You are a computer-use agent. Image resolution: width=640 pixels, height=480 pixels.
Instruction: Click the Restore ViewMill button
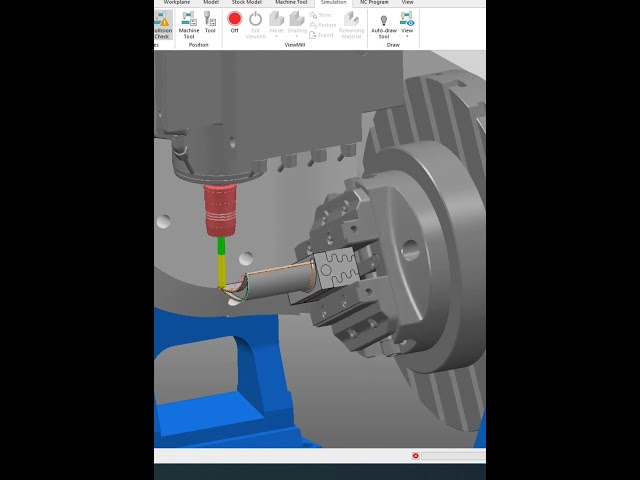point(323,25)
